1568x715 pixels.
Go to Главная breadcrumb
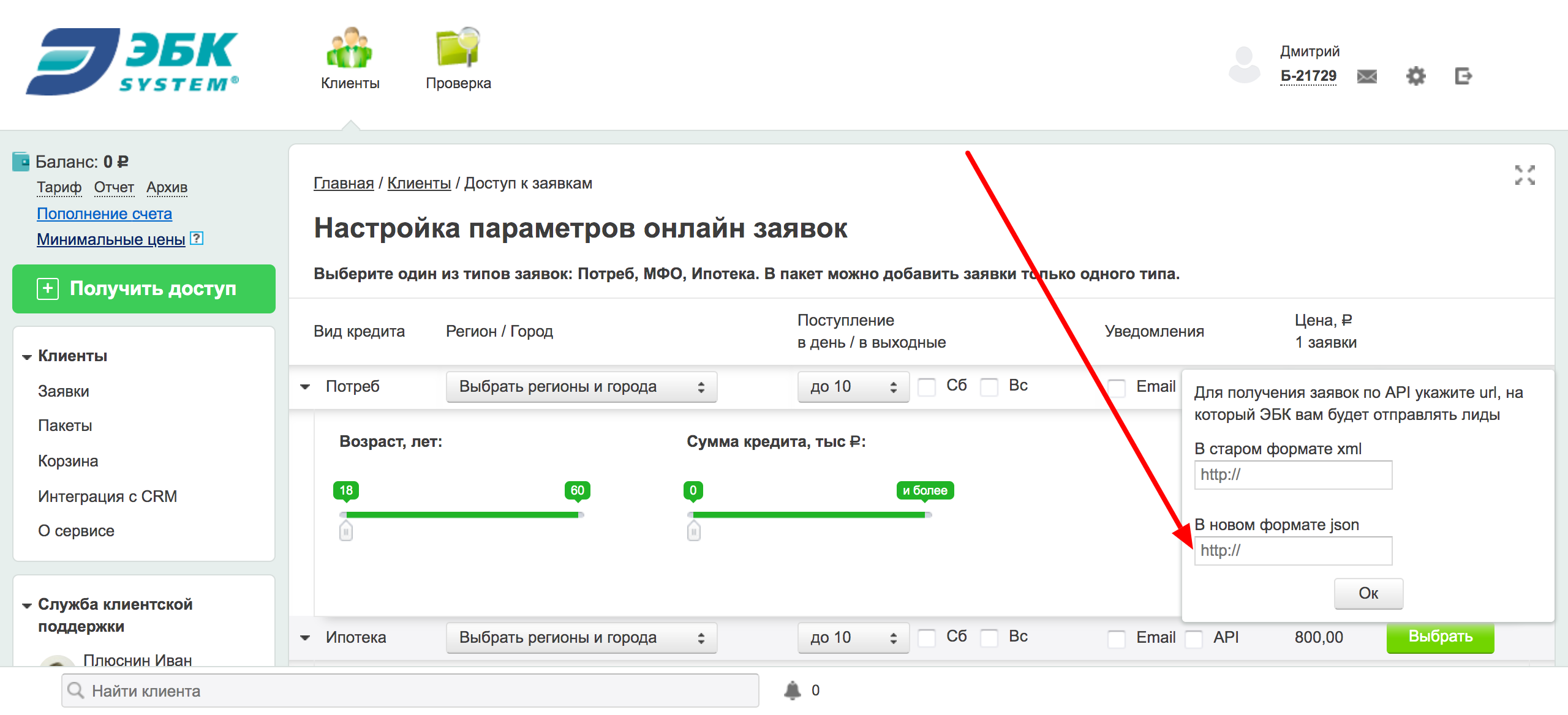(x=344, y=183)
